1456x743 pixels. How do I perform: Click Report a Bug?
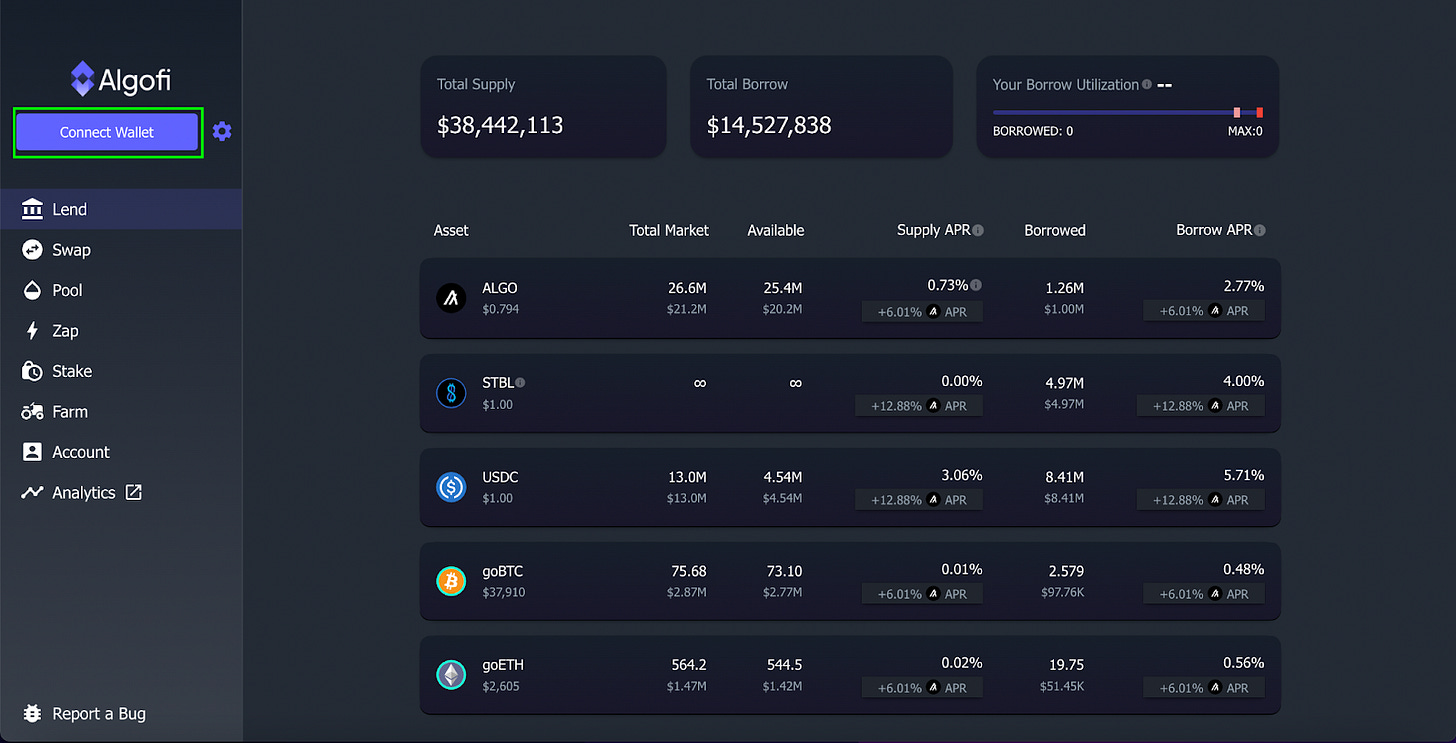point(85,714)
